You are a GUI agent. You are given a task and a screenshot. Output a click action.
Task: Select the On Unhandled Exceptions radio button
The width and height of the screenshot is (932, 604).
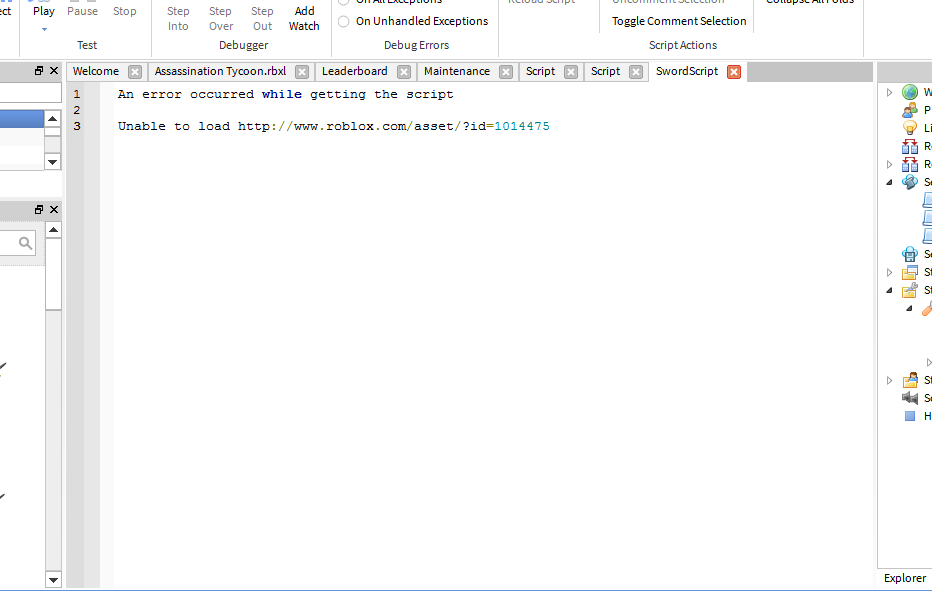pos(344,21)
